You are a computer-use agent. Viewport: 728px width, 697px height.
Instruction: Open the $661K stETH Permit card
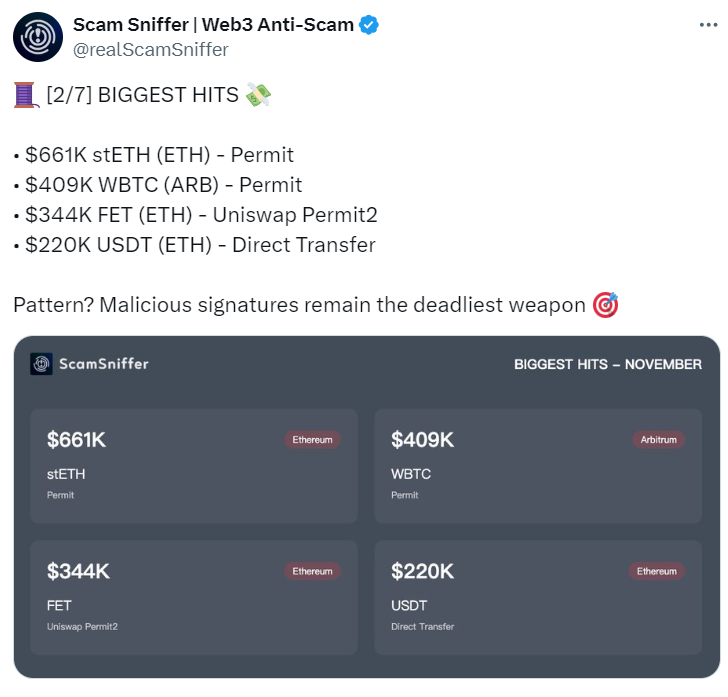(x=194, y=466)
